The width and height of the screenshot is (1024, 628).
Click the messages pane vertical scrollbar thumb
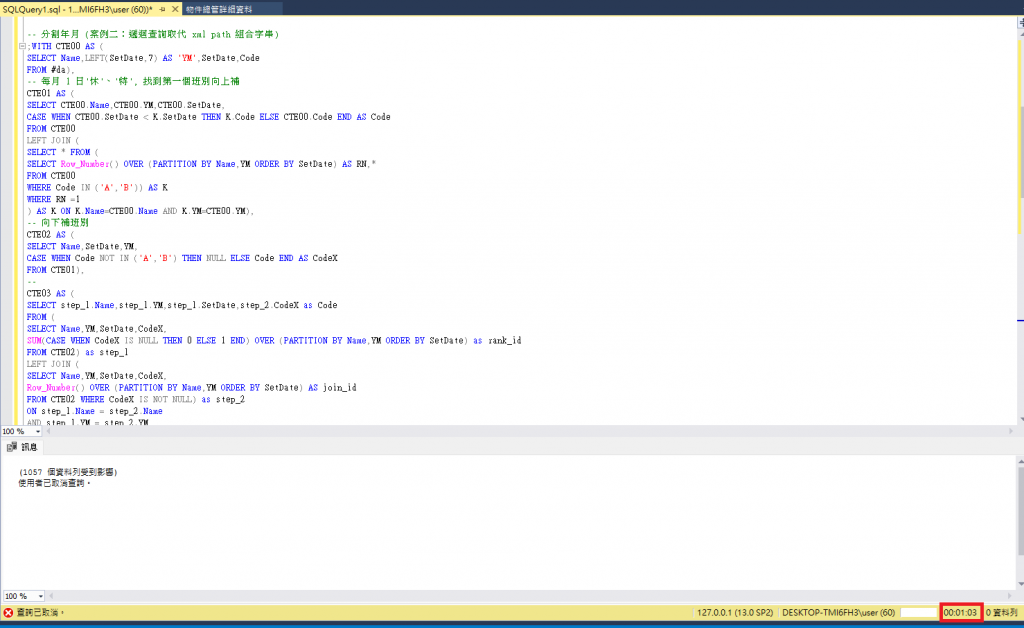[1021, 509]
